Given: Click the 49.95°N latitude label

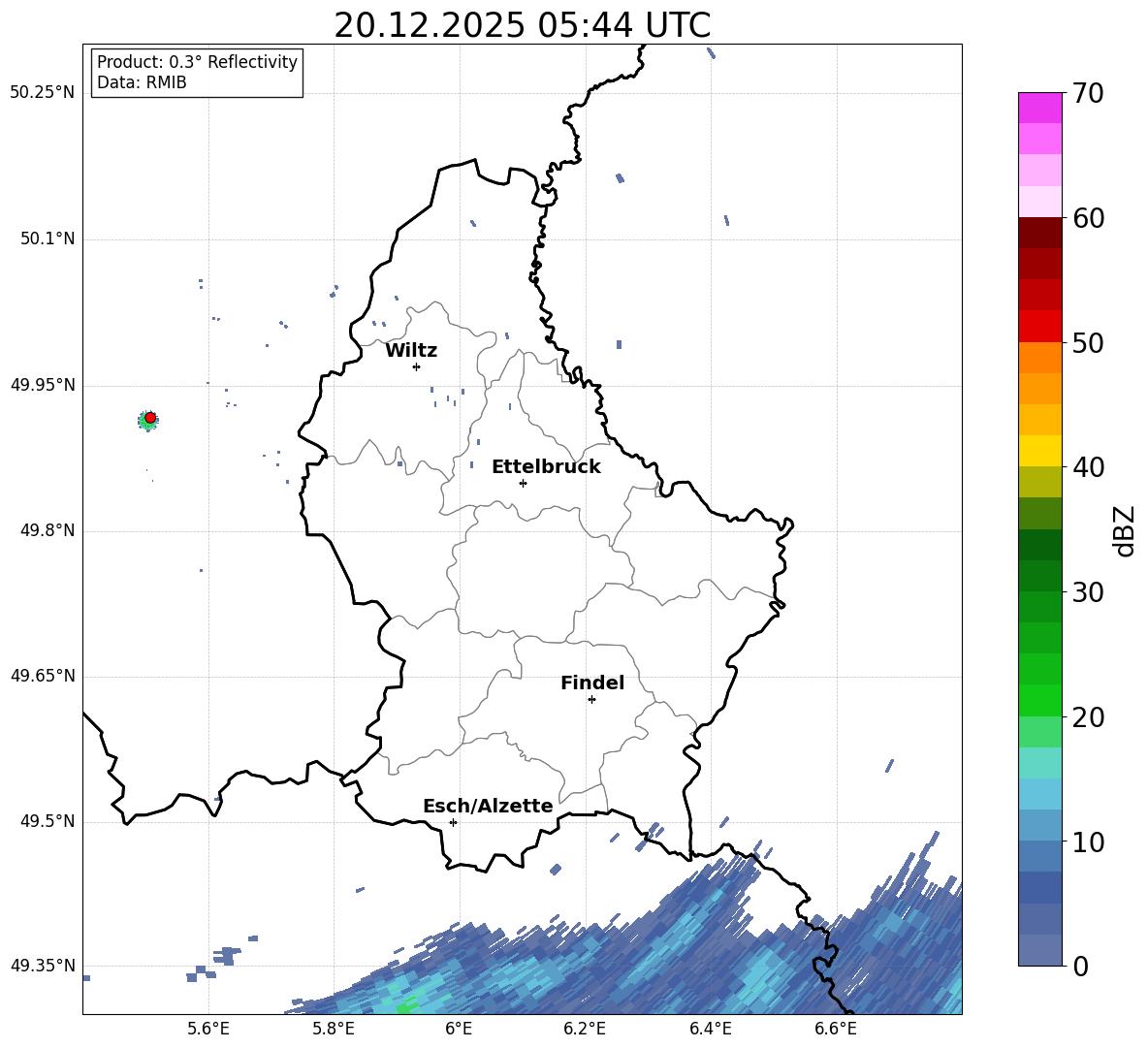Looking at the screenshot, I should 42,385.
